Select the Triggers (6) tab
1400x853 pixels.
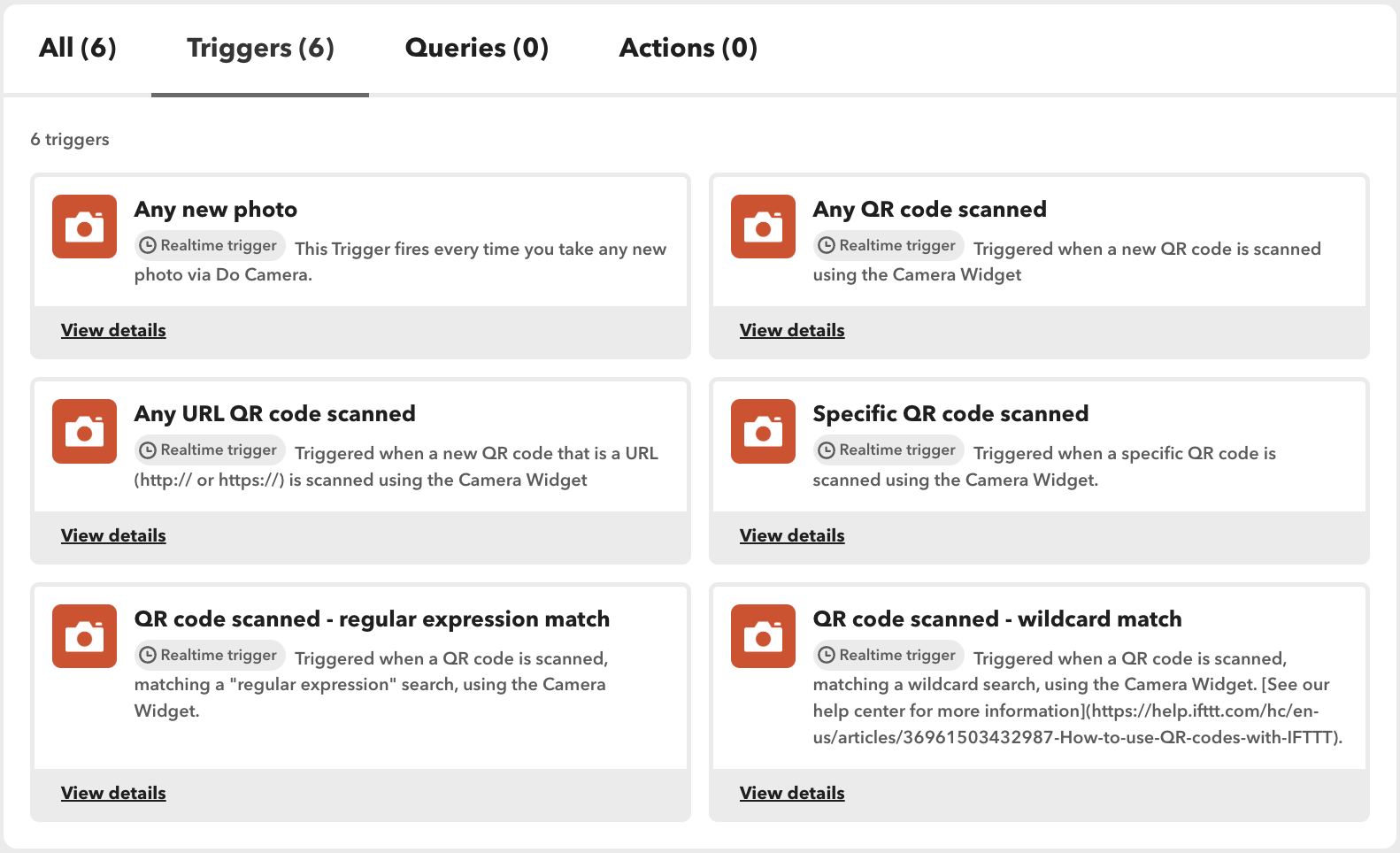click(x=260, y=48)
